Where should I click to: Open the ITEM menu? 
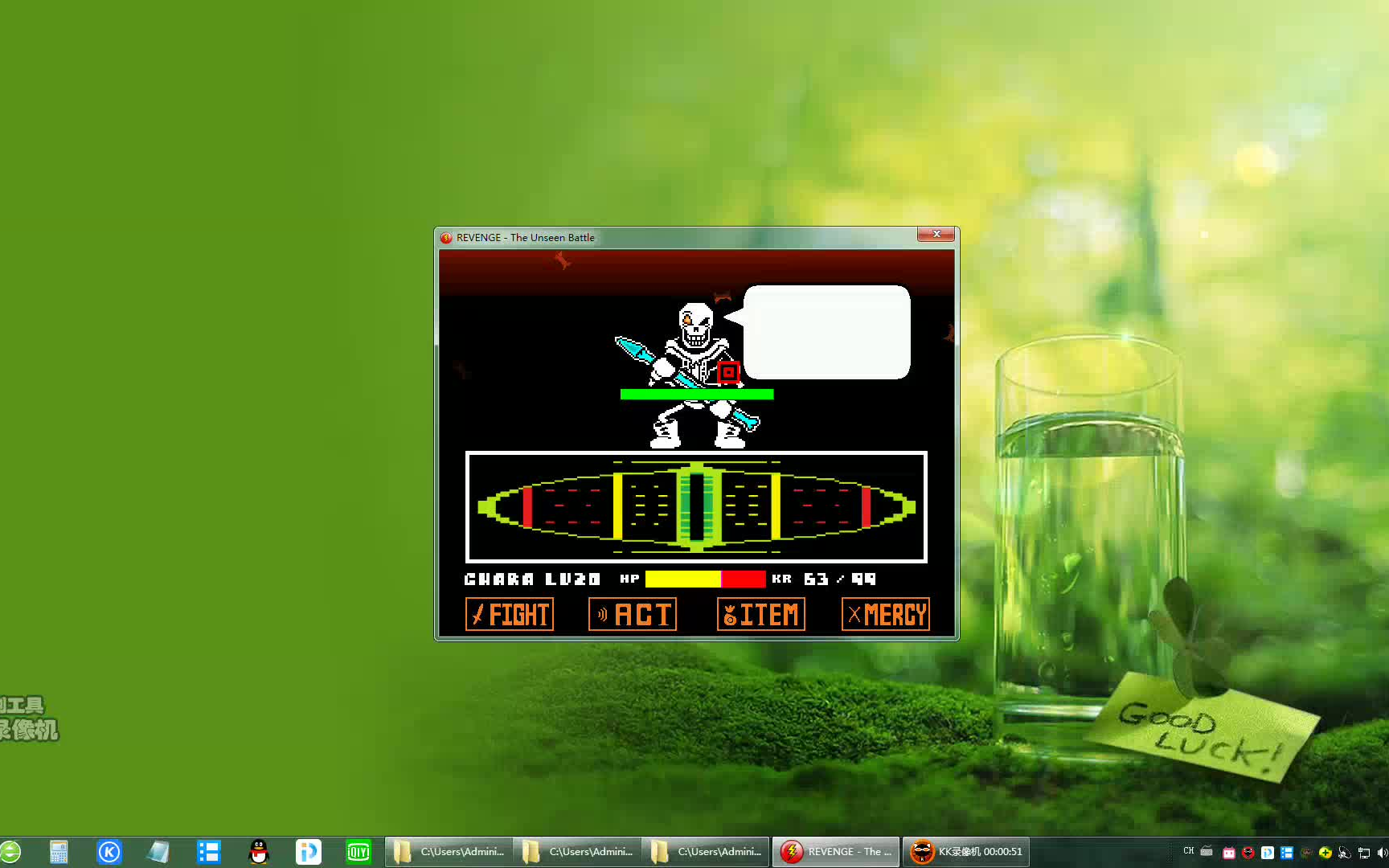[x=761, y=615]
